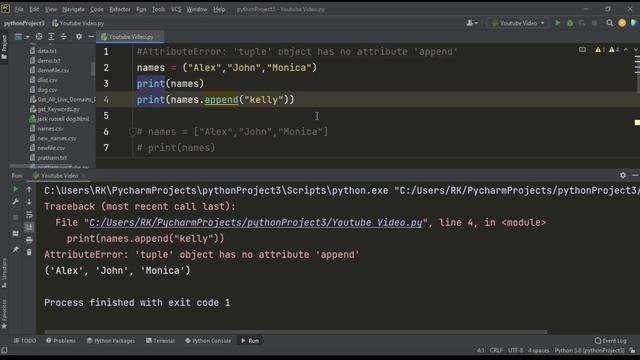Click the Run console horizontal scrollbar

[296, 332]
